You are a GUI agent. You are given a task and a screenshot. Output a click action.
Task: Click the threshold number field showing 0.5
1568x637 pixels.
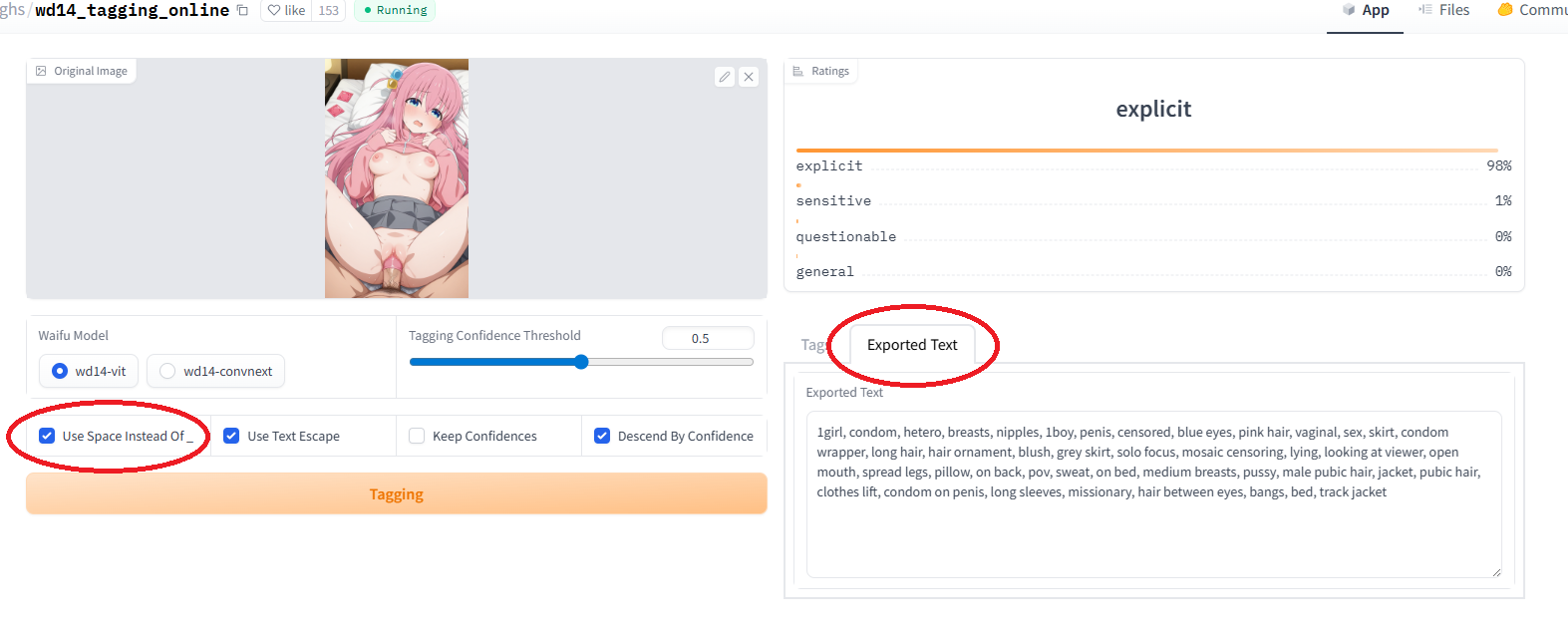click(x=707, y=339)
